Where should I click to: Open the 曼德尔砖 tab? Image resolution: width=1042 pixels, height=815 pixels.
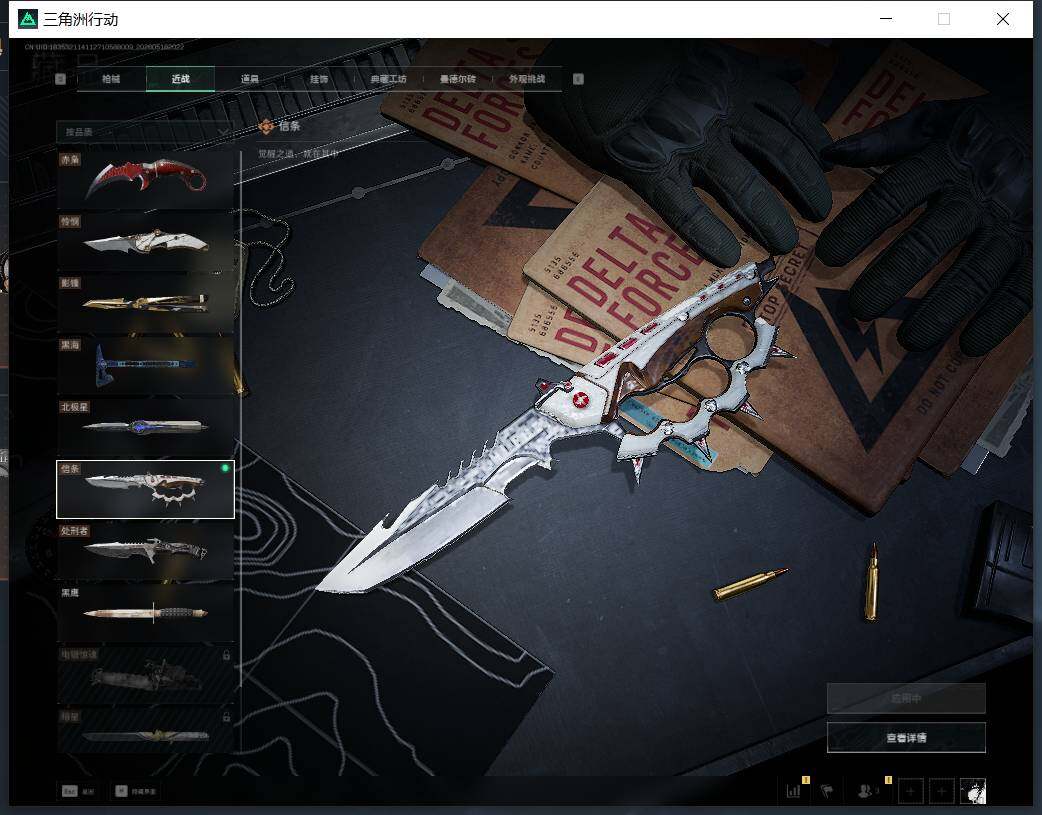coord(457,79)
